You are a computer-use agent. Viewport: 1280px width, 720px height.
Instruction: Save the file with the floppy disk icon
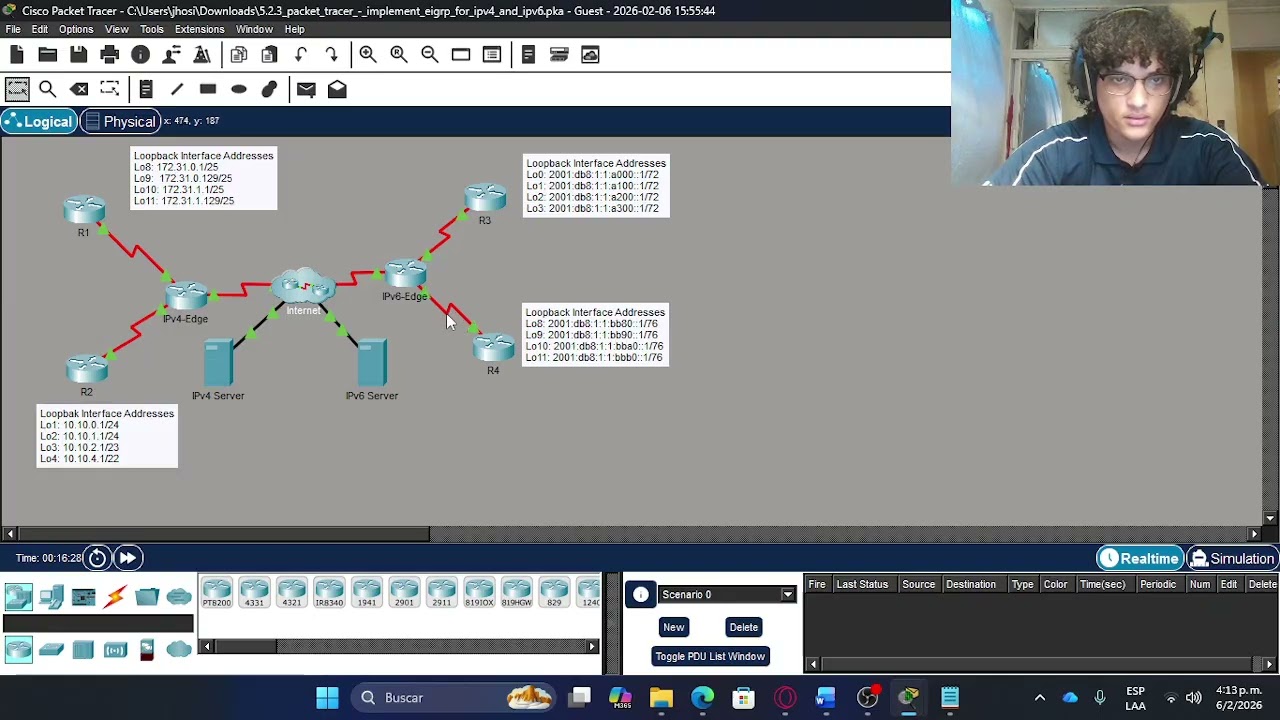78,55
